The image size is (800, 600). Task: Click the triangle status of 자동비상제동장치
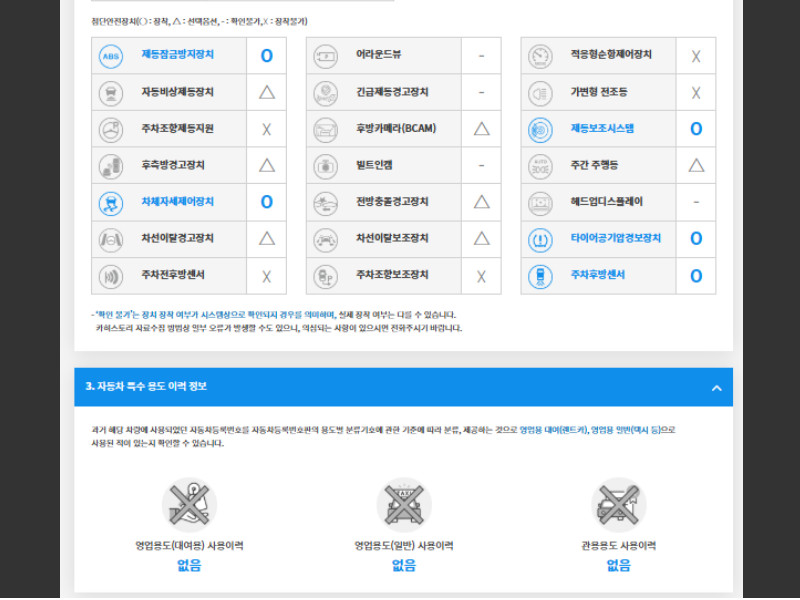click(x=267, y=92)
